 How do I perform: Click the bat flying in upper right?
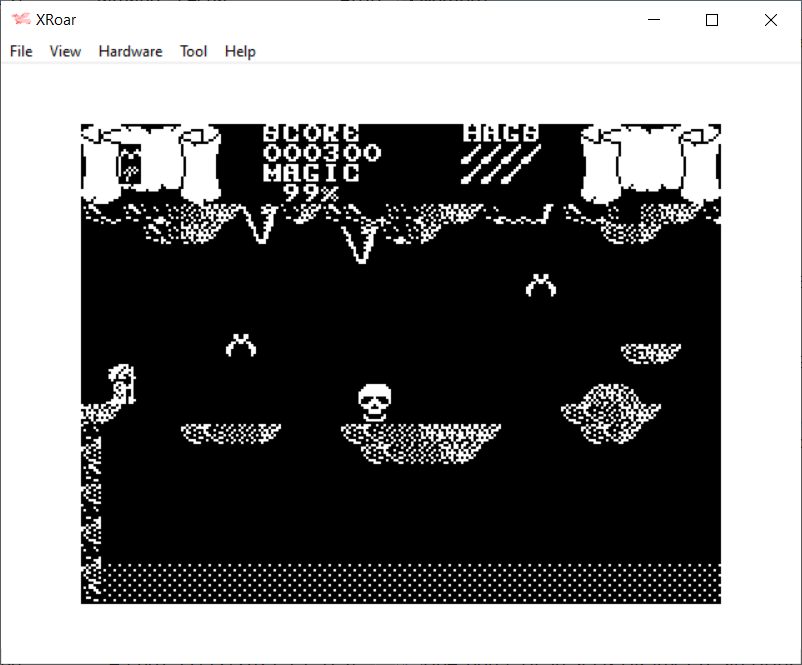pos(541,286)
